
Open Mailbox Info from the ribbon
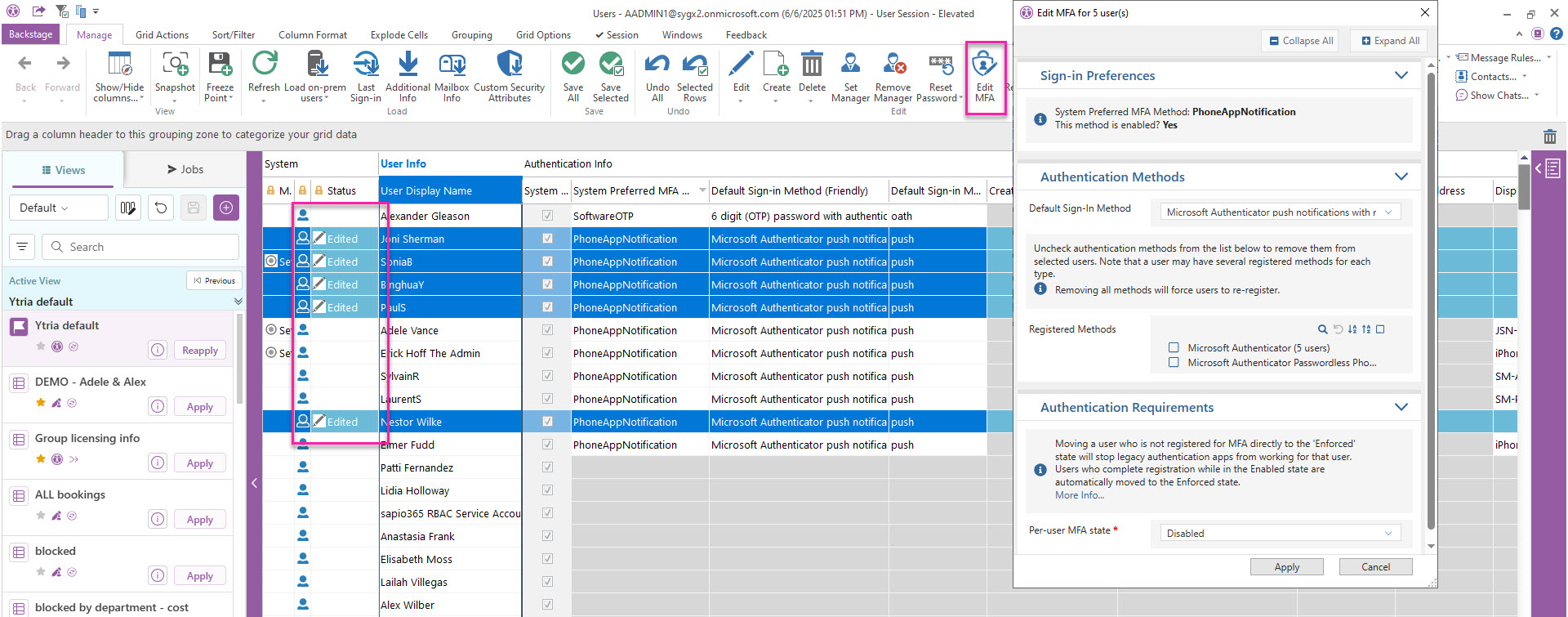pos(452,67)
